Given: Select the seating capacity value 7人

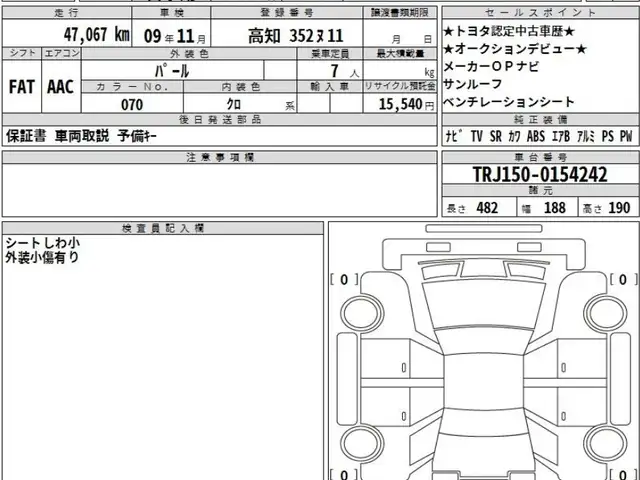Looking at the screenshot, I should [344, 71].
